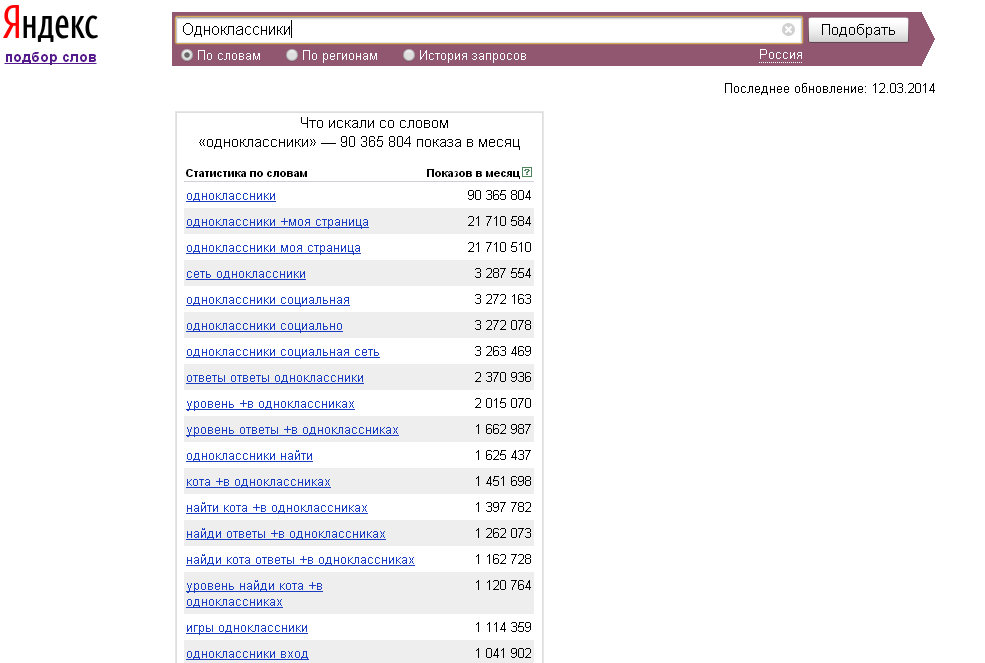The width and height of the screenshot is (985, 663).
Task: Click the value 3 272 078
Action: (x=503, y=326)
